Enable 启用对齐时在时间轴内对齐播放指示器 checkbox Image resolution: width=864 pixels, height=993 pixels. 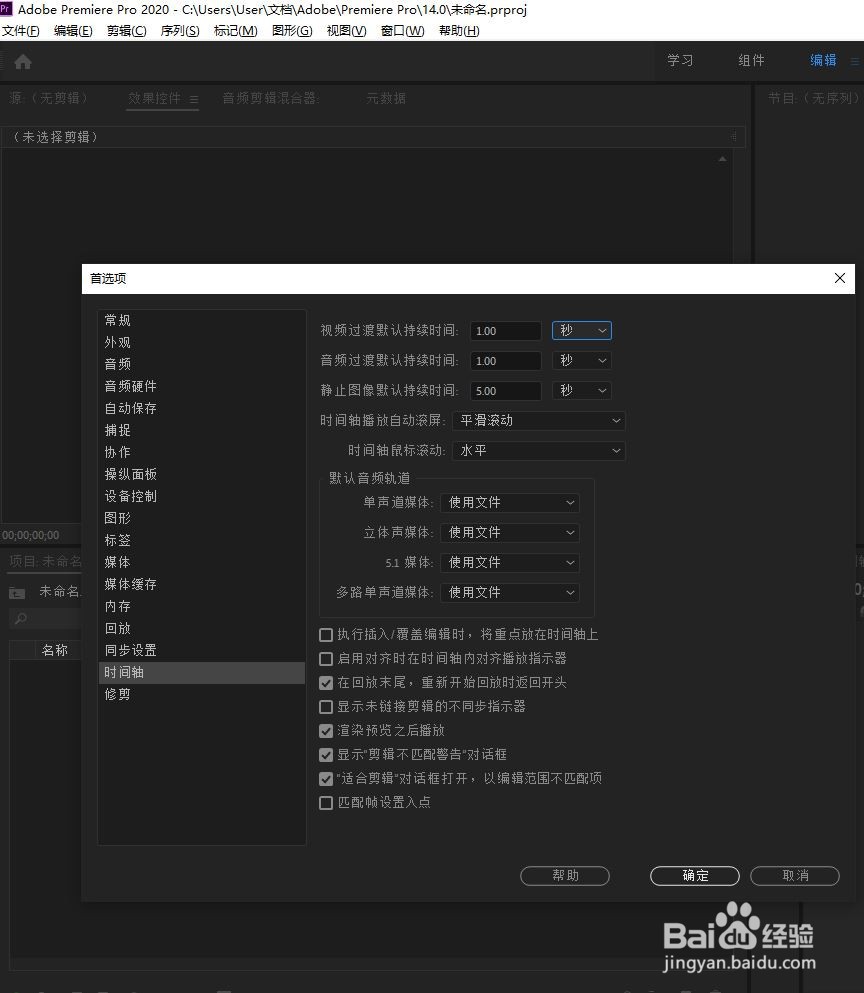[326, 659]
